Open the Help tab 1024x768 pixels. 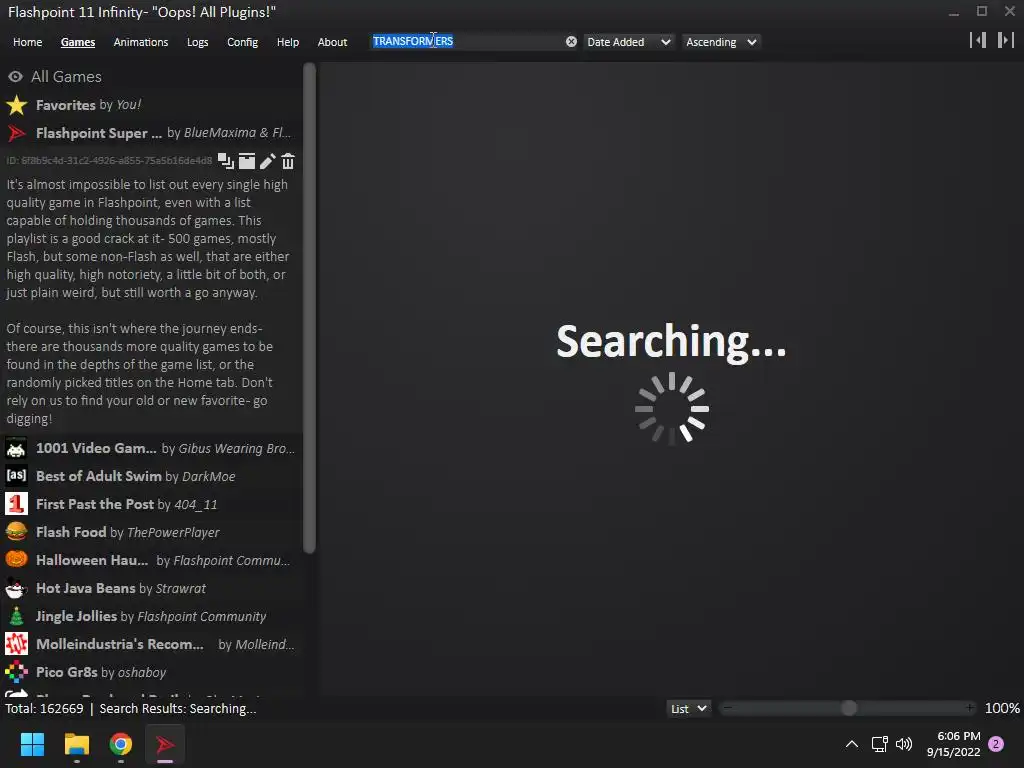click(288, 42)
